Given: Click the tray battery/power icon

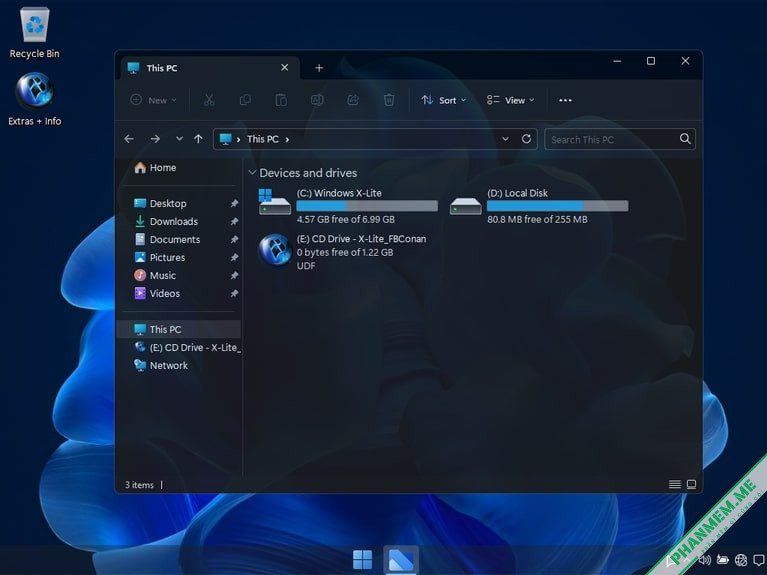Looking at the screenshot, I should click(x=722, y=559).
